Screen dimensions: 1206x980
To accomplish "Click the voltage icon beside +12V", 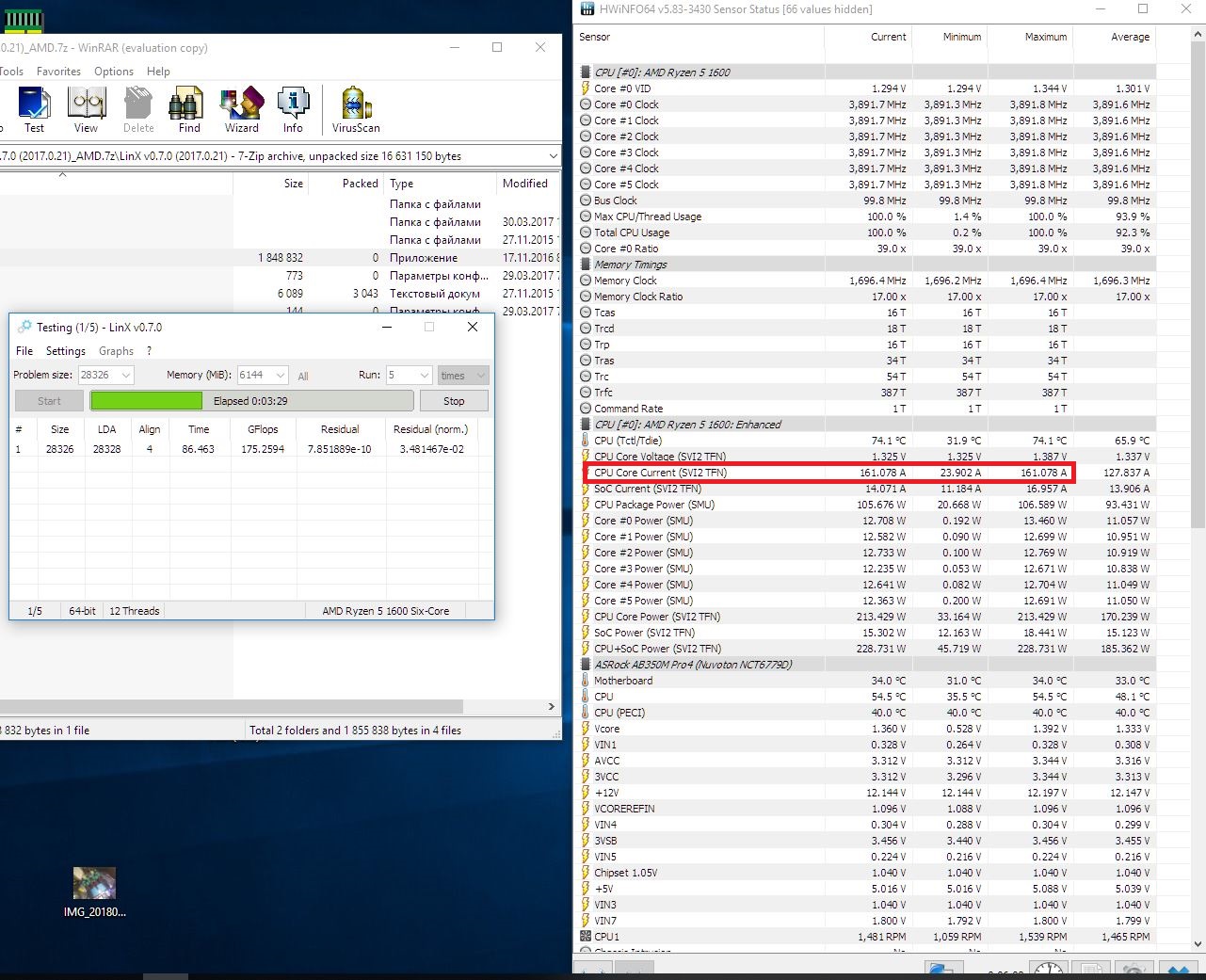I will [586, 793].
